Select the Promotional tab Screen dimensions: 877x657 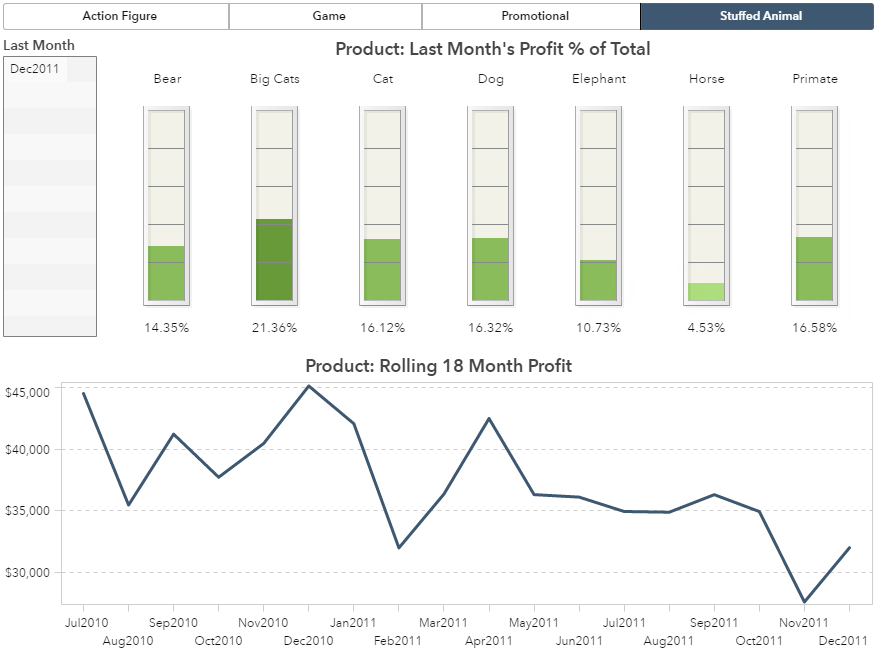pyautogui.click(x=534, y=16)
